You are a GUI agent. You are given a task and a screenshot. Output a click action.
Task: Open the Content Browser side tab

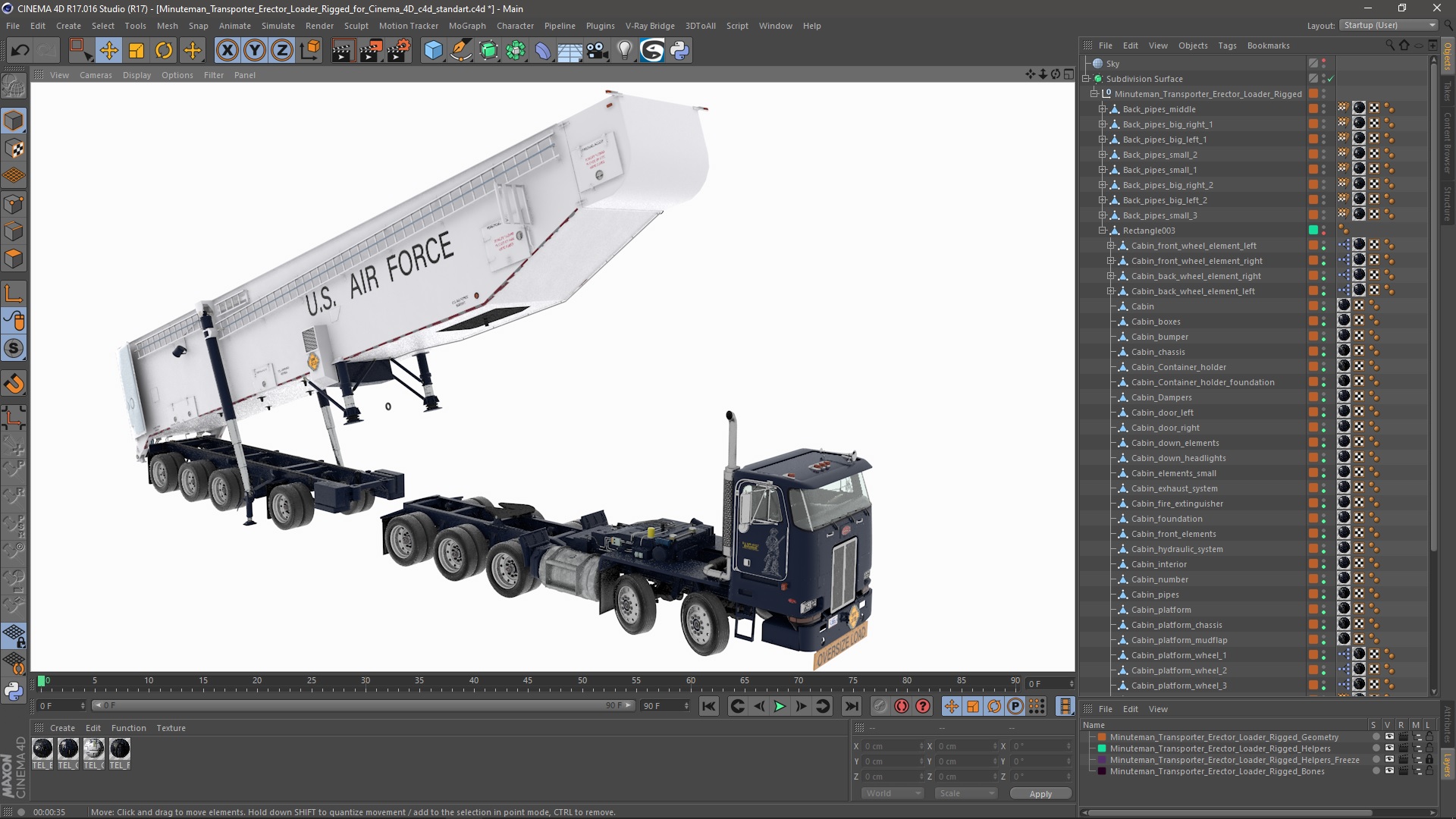pos(1447,143)
